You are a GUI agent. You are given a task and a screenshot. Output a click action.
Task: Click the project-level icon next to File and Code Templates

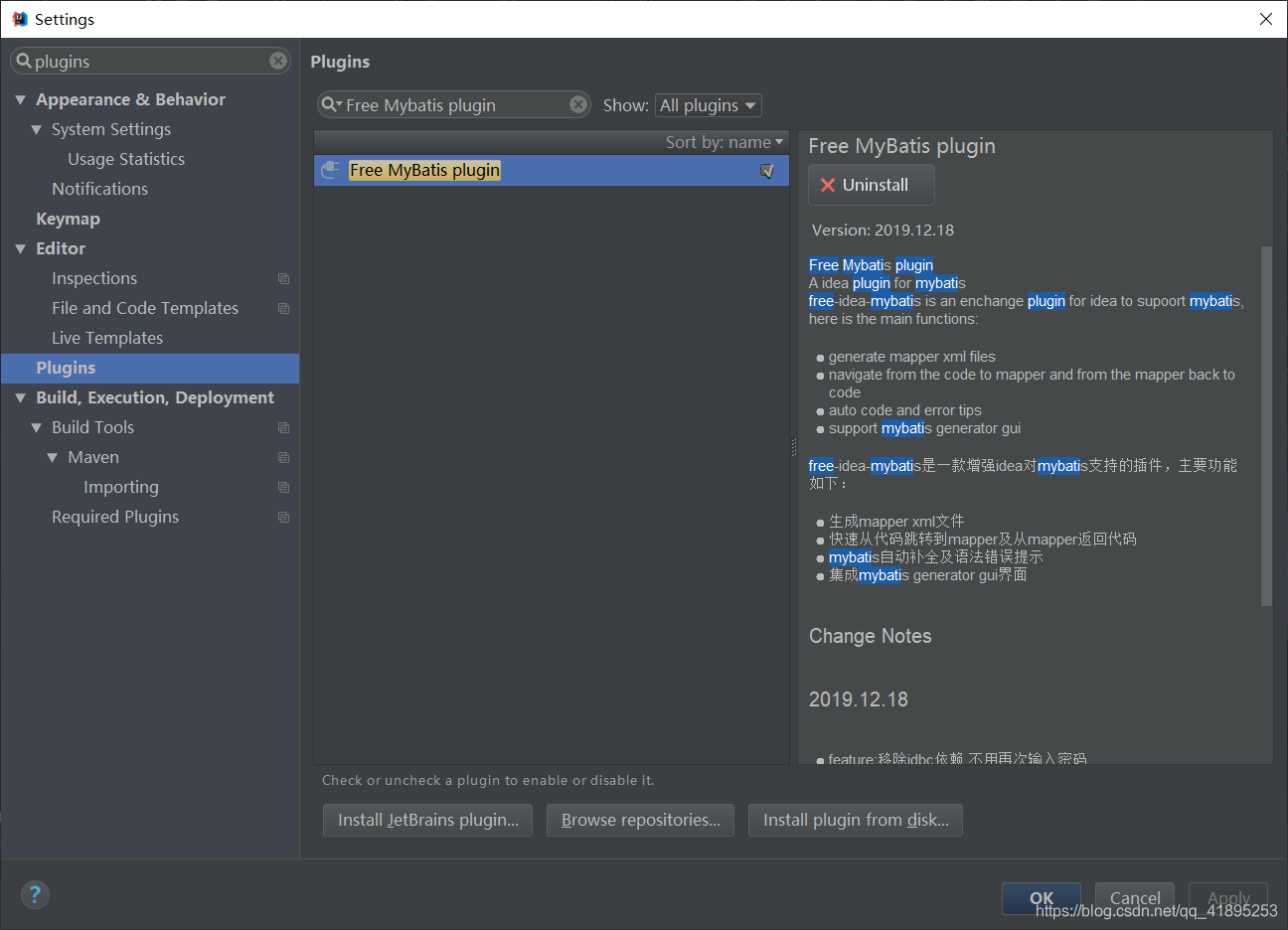pyautogui.click(x=284, y=308)
